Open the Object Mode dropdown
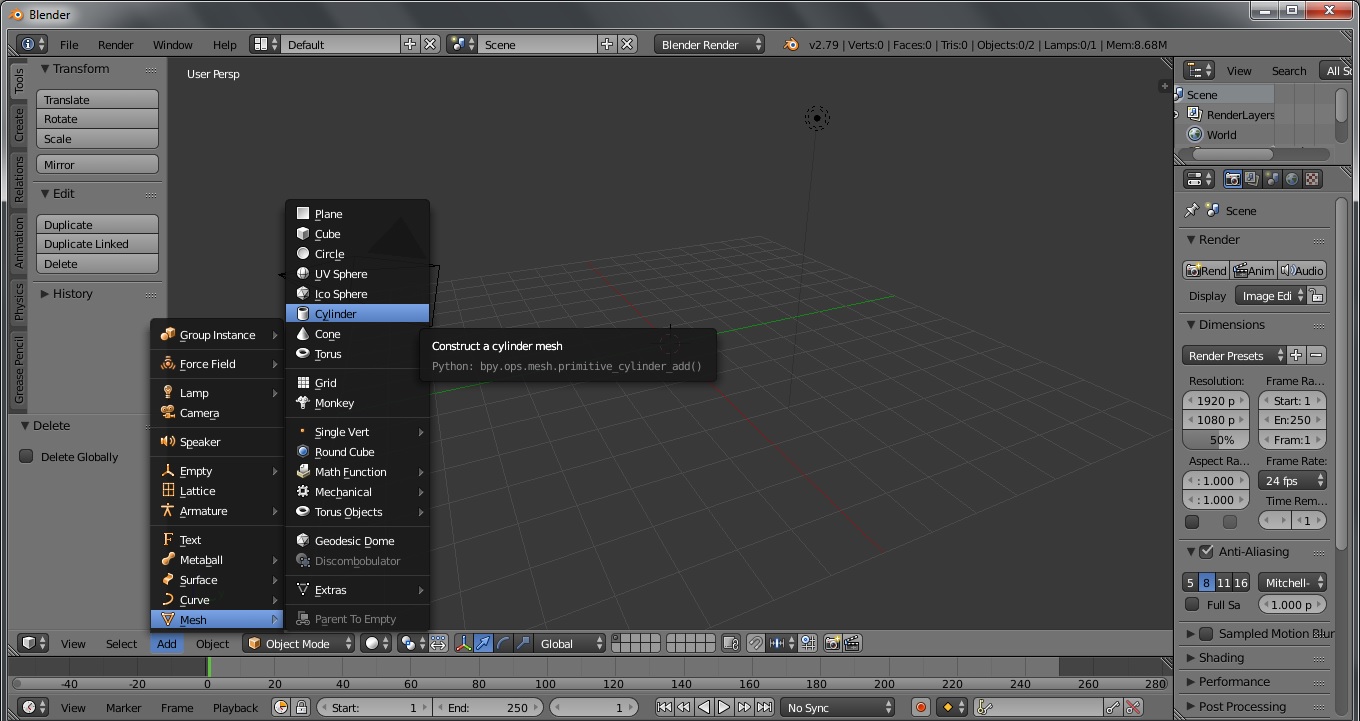The image size is (1360, 721). click(299, 643)
